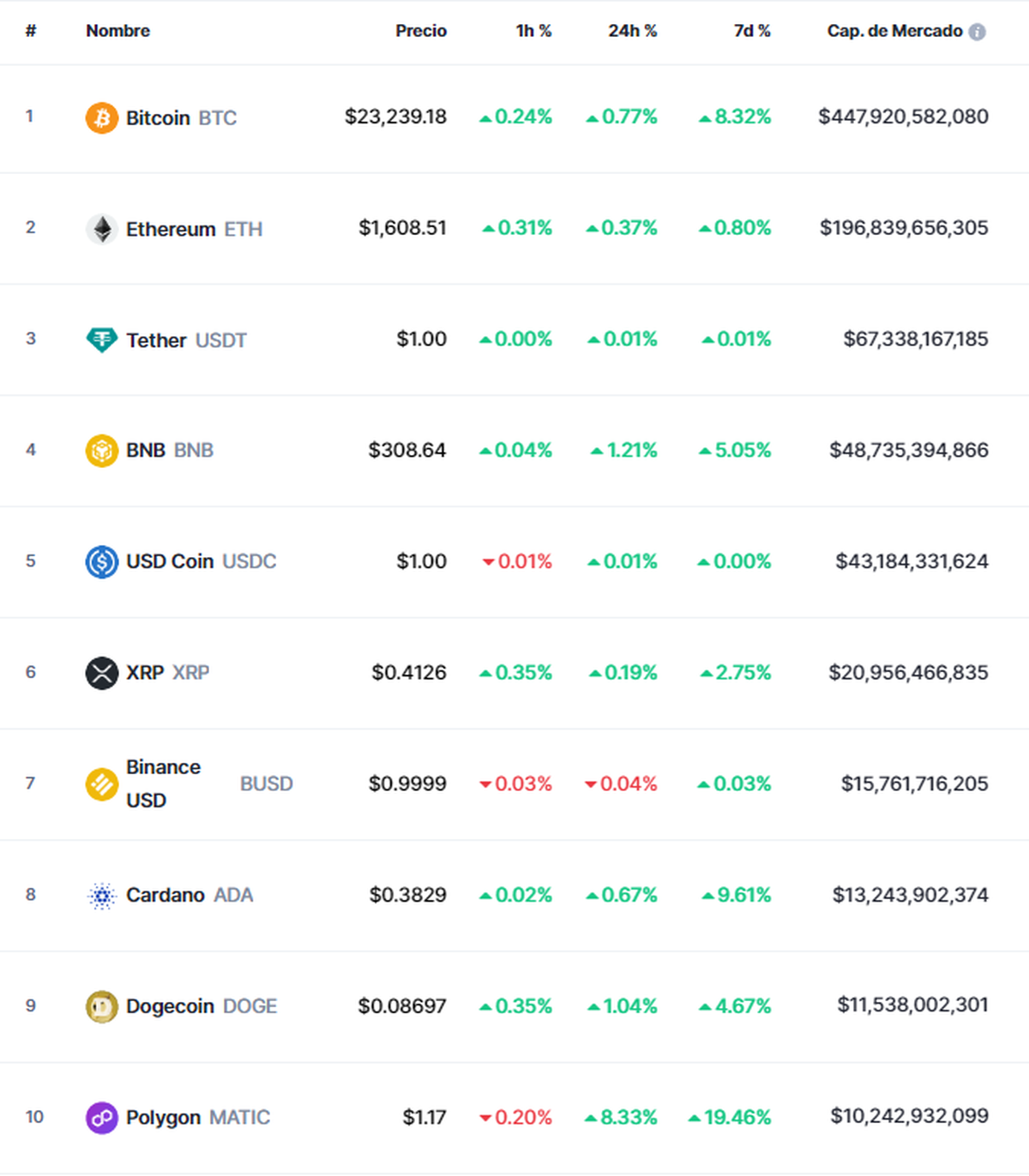Select the Dogecoin logo icon
The image size is (1029, 1176).
point(102,1006)
